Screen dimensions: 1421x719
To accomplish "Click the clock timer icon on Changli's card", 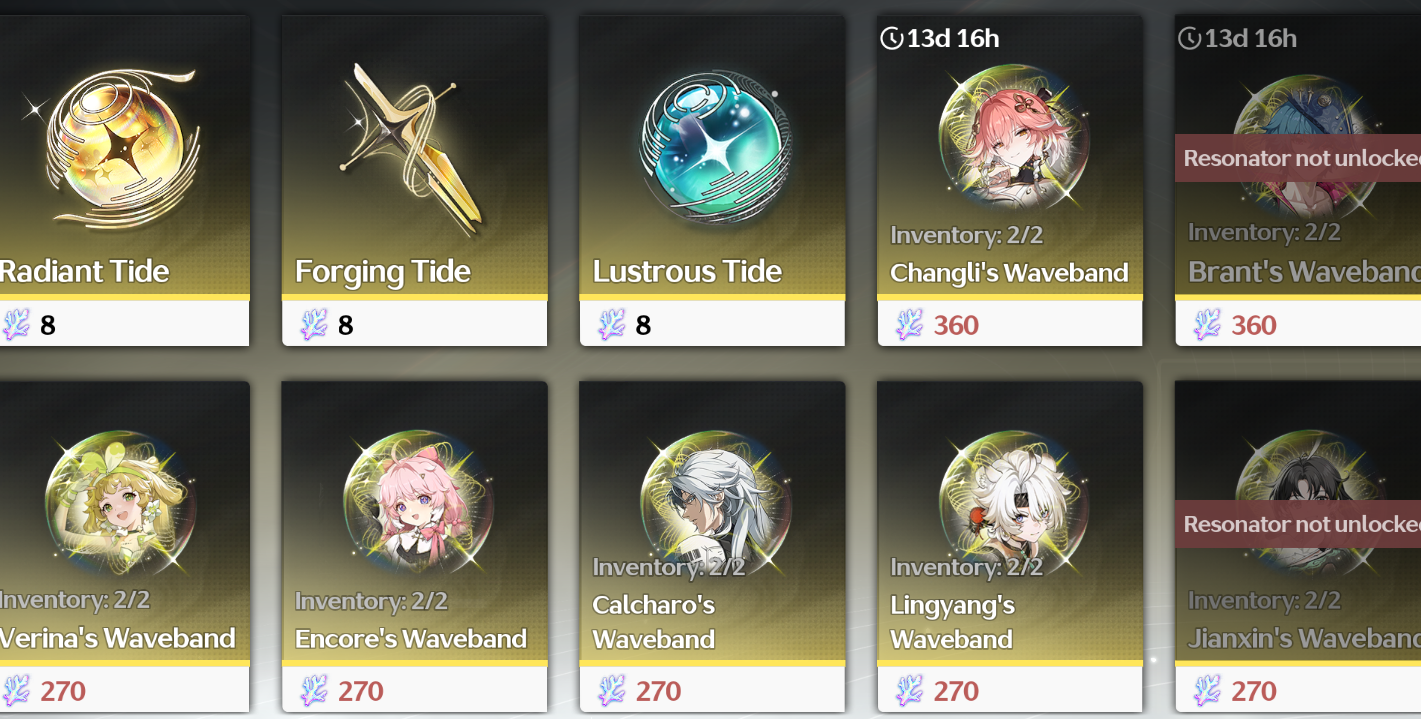I will (891, 38).
